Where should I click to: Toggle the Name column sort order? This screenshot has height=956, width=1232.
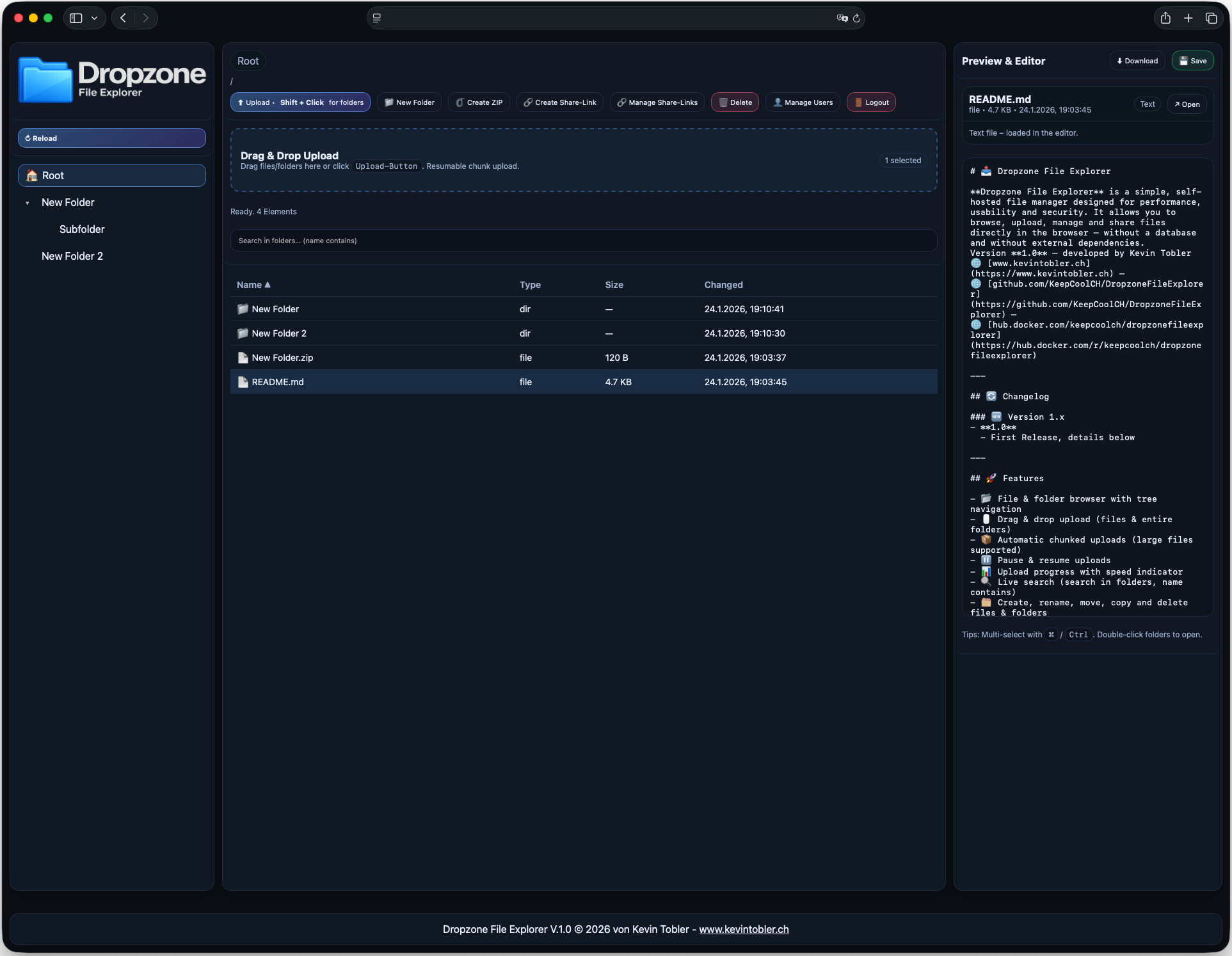253,285
